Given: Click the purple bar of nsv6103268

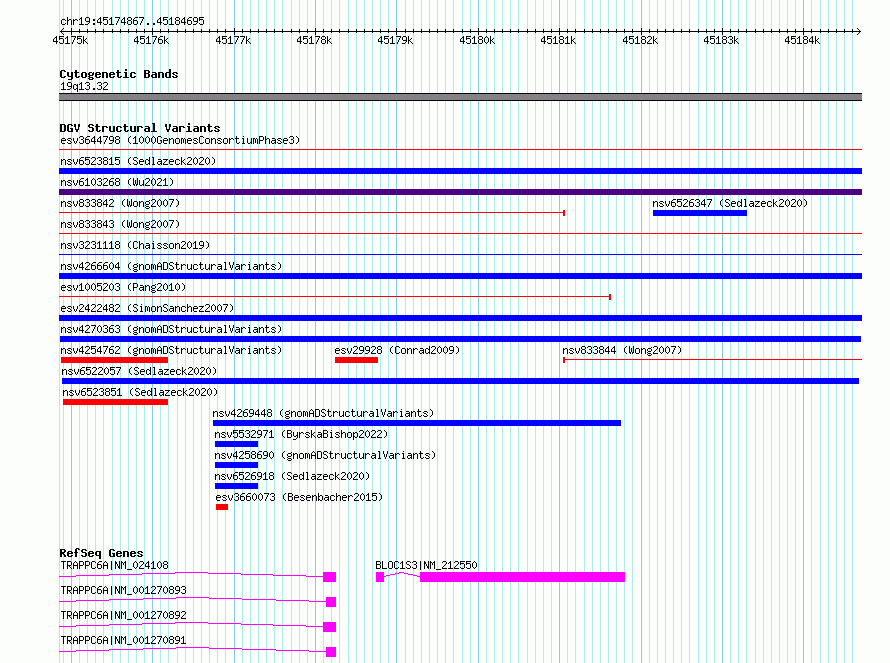Looking at the screenshot, I should tap(460, 192).
